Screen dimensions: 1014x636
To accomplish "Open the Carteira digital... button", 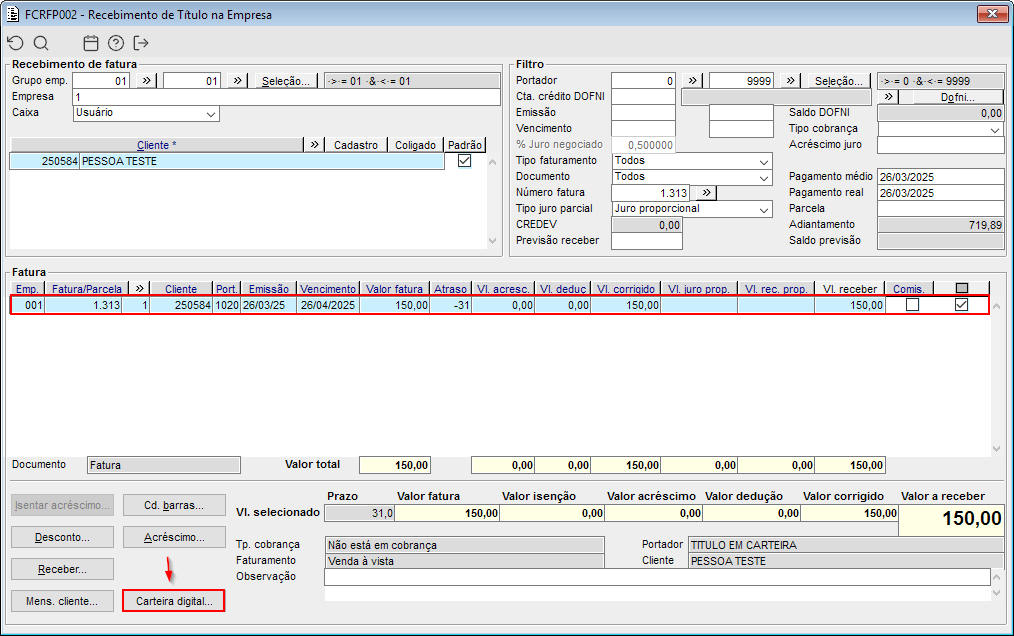I will click(174, 601).
